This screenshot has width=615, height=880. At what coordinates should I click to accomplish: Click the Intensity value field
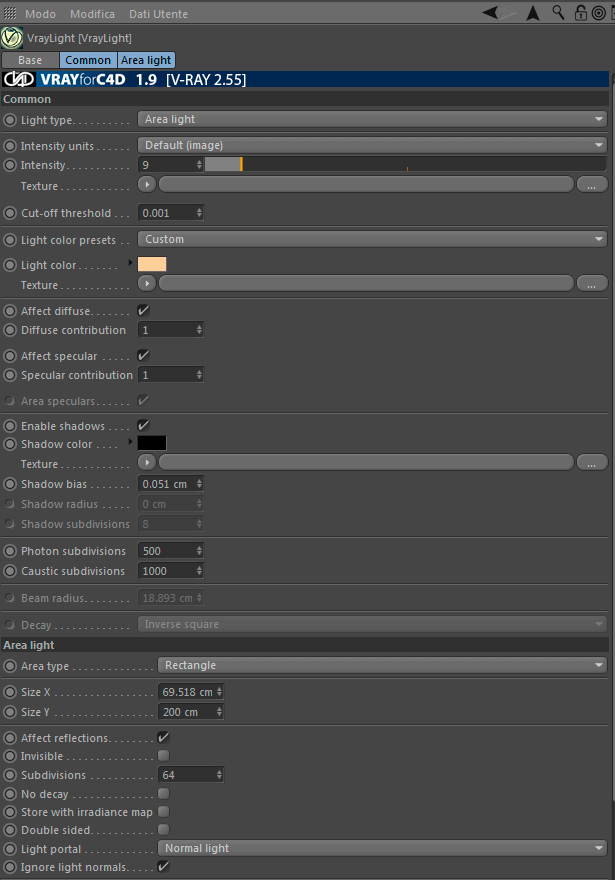pyautogui.click(x=167, y=164)
